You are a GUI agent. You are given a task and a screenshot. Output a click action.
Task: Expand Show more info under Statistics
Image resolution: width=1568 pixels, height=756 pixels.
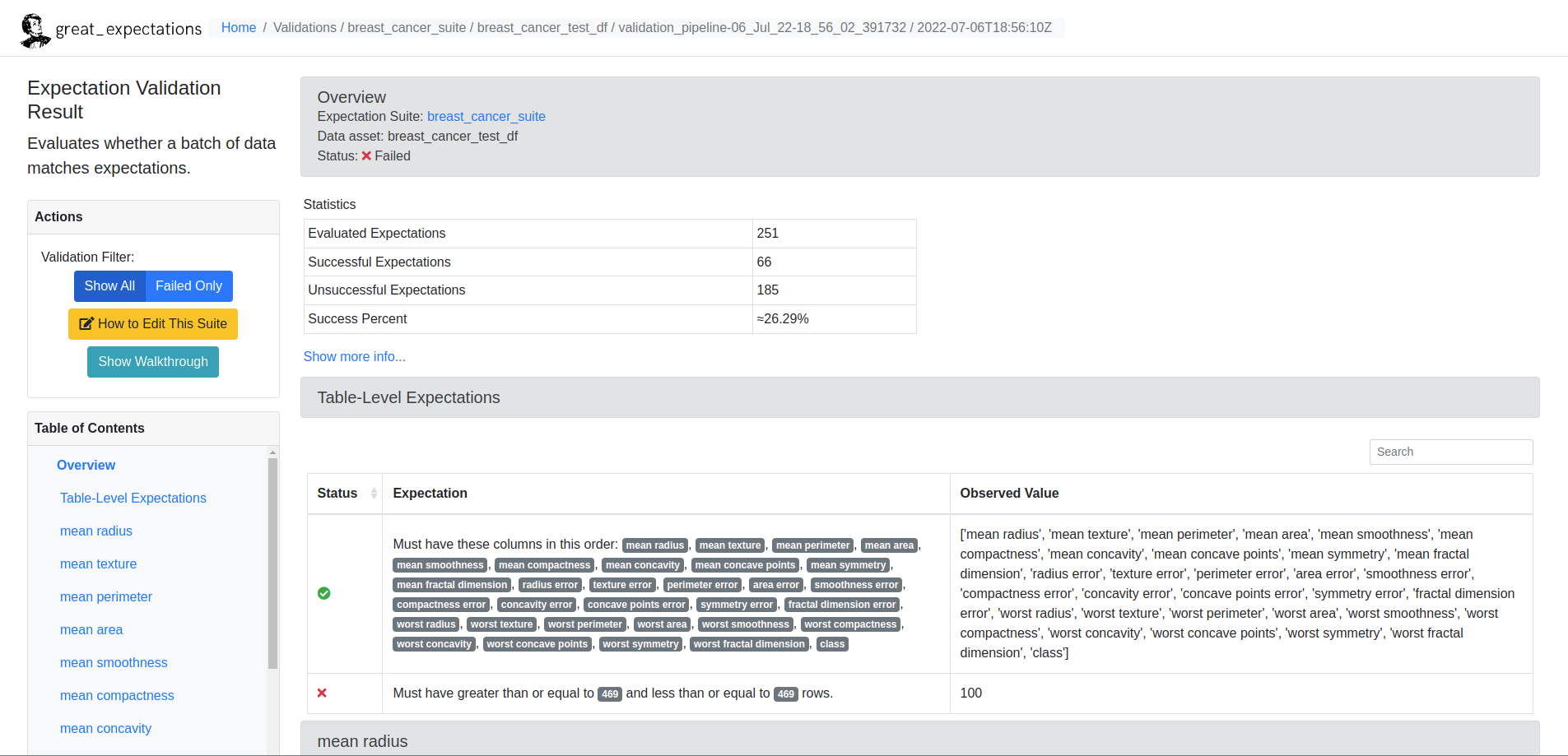(x=354, y=356)
